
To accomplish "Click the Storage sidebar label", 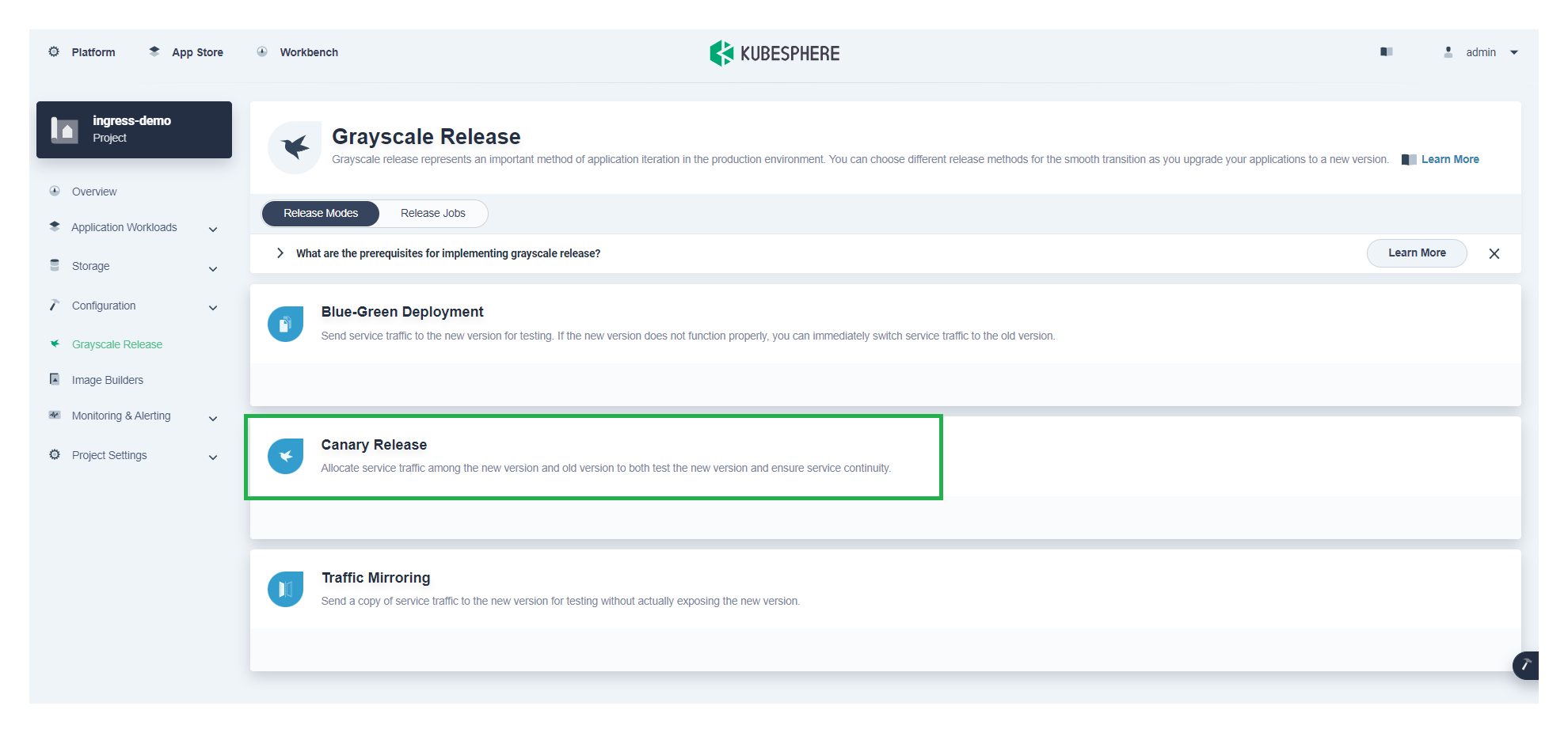I will (91, 266).
